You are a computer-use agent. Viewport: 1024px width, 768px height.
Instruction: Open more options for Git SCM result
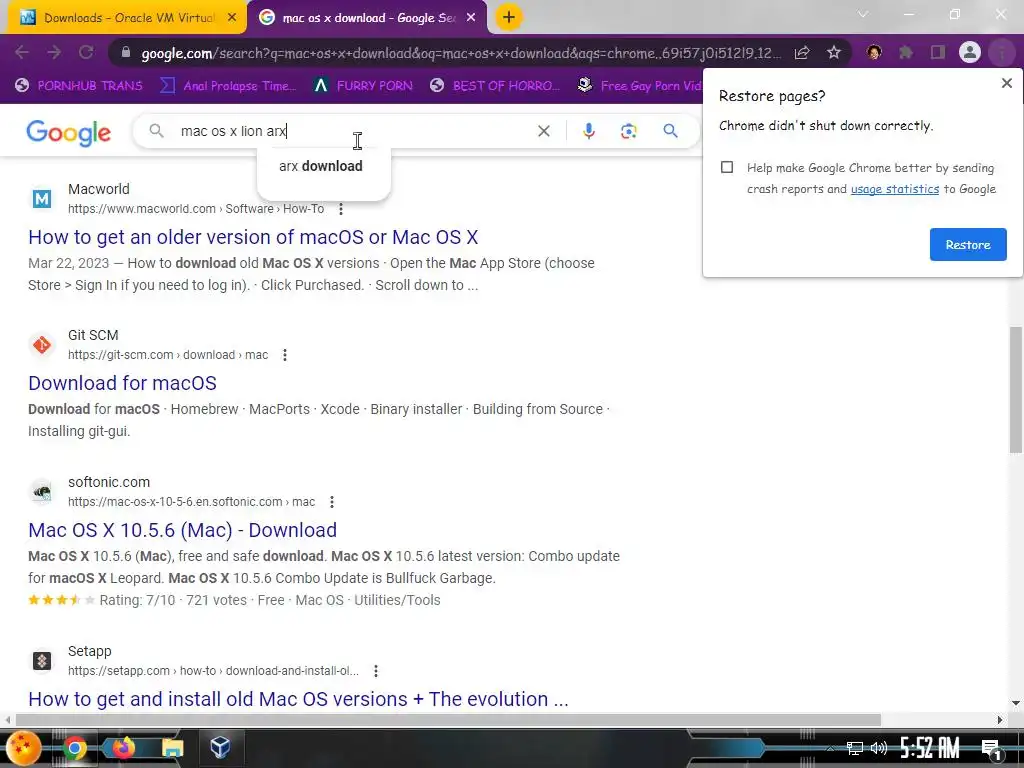point(284,355)
